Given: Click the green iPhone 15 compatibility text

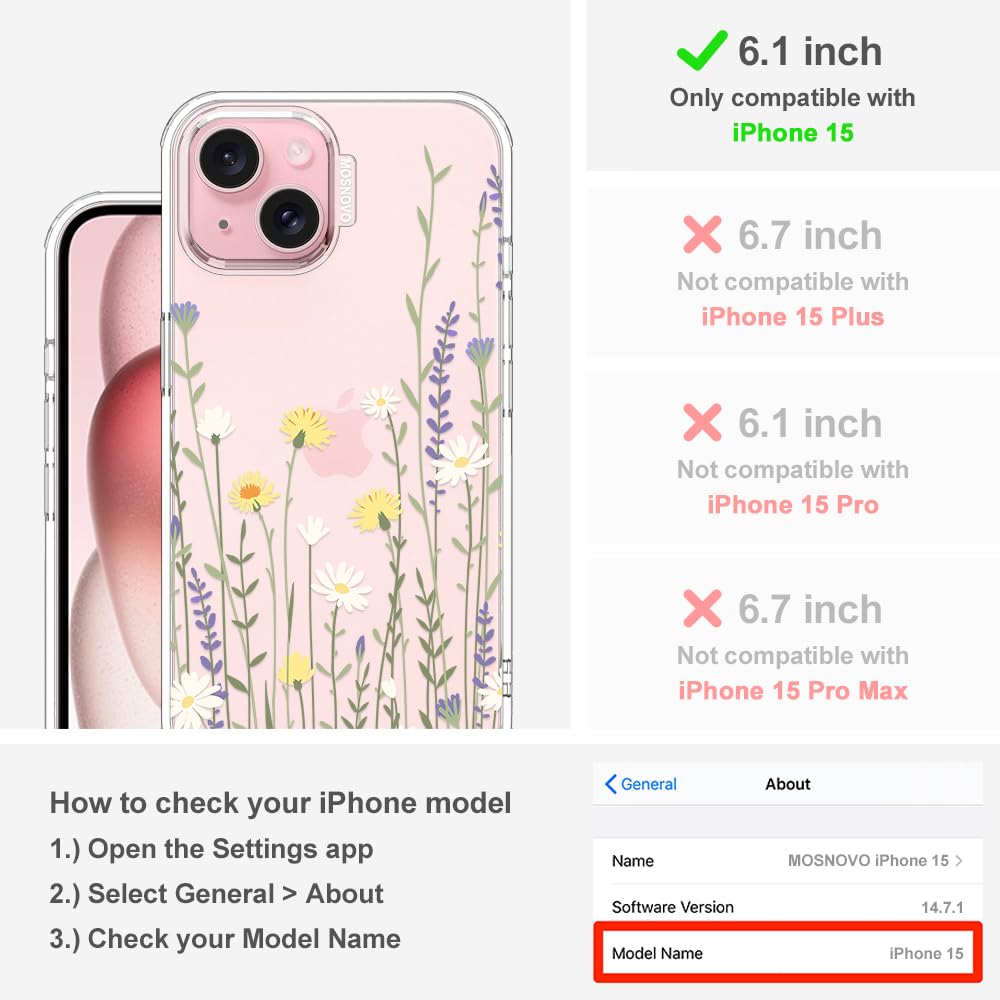Looking at the screenshot, I should [793, 133].
